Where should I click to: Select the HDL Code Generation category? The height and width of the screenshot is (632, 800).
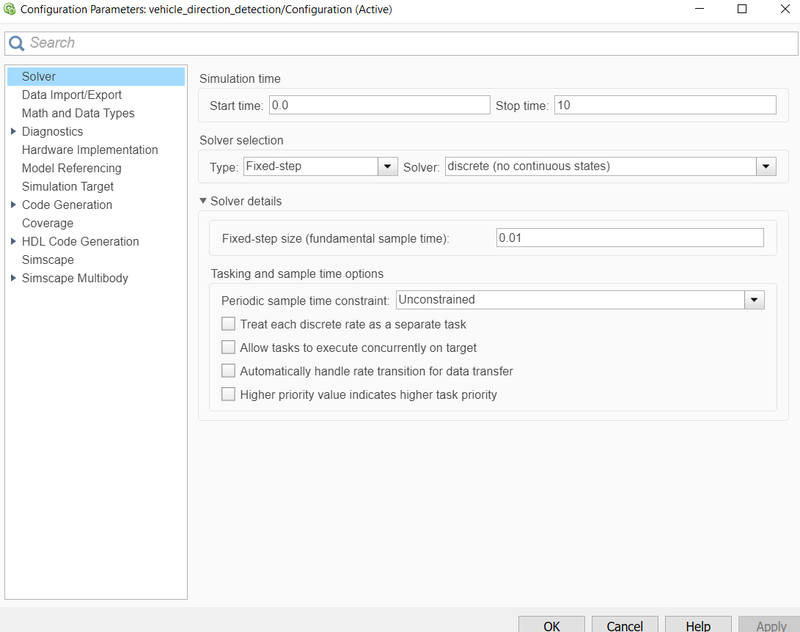[x=80, y=242]
